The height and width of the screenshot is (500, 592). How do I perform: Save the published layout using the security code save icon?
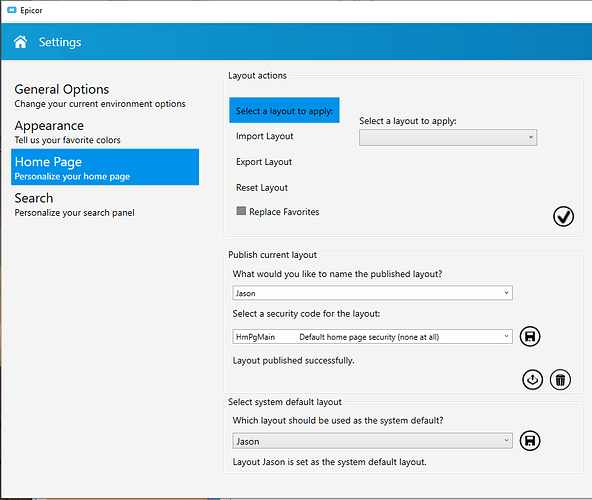(530, 336)
